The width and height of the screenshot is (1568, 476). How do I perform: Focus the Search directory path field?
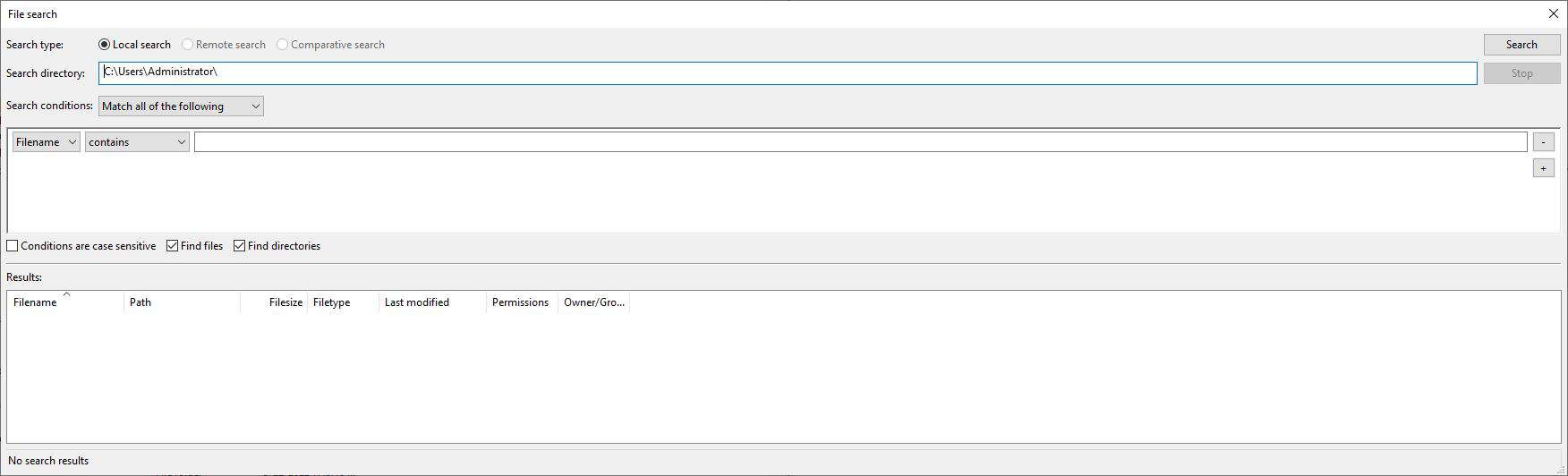tap(788, 73)
